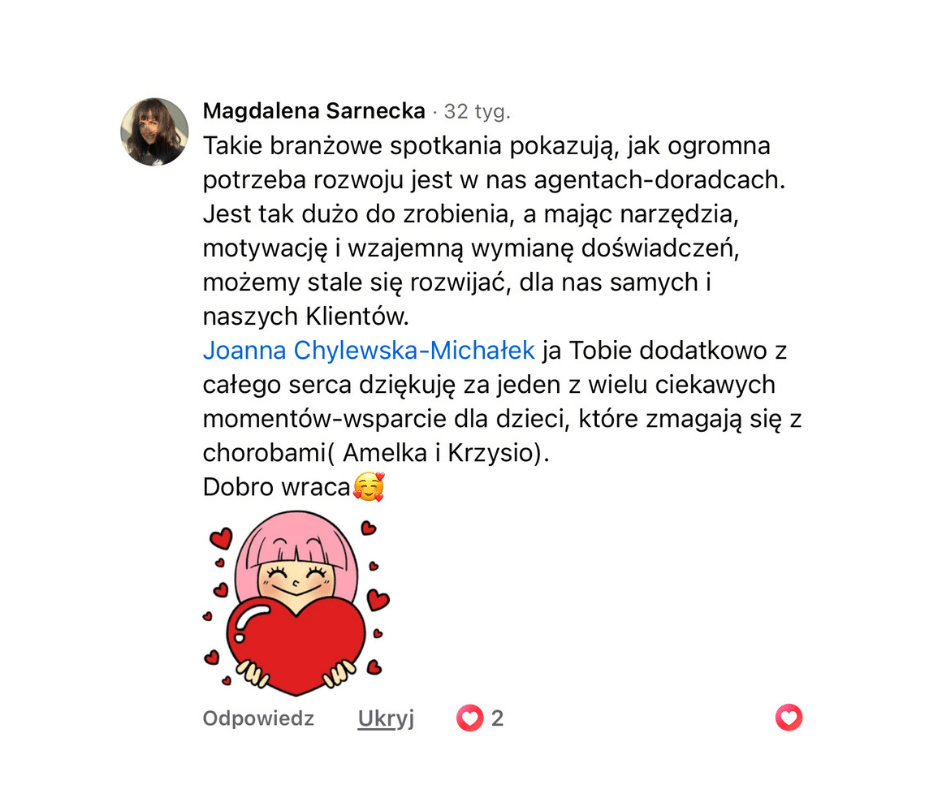This screenshot has height=788, width=940.
Task: Click the small heart at the sticker's top-left
Action: (x=221, y=537)
